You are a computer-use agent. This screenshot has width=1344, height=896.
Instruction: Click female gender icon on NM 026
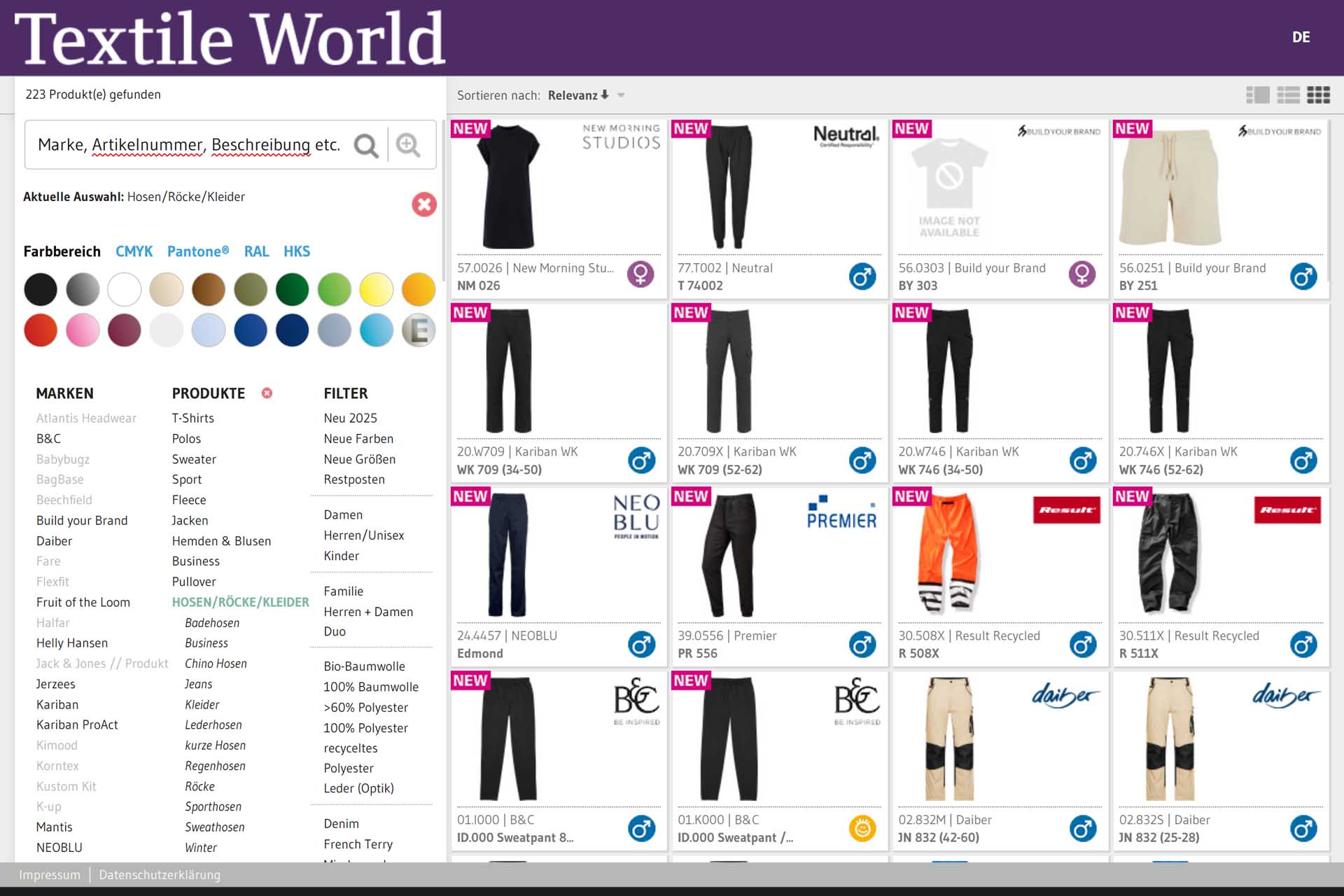click(640, 274)
